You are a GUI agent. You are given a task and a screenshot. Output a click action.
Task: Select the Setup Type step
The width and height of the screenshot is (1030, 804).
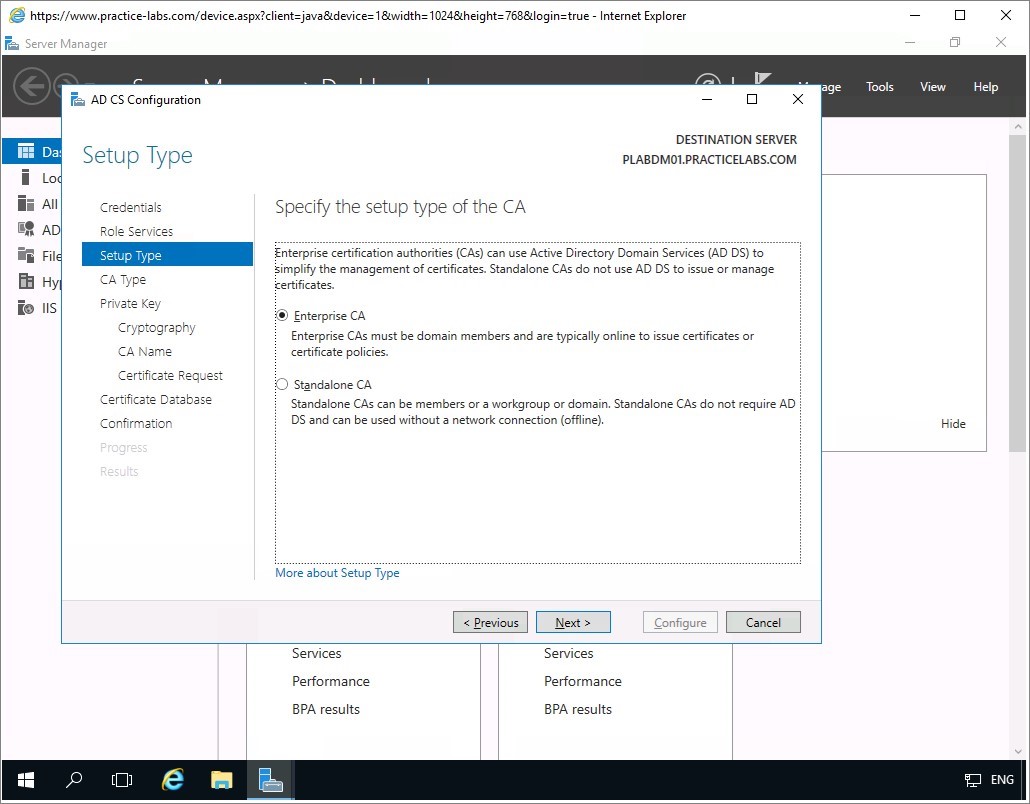[167, 255]
